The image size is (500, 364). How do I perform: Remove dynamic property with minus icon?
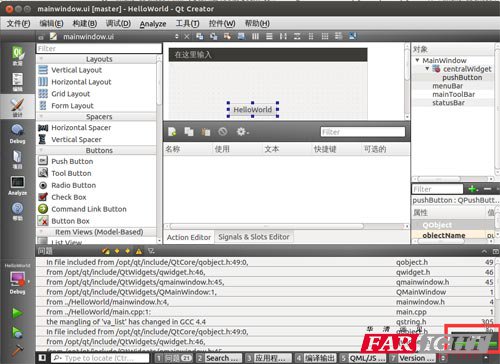[x=487, y=189]
